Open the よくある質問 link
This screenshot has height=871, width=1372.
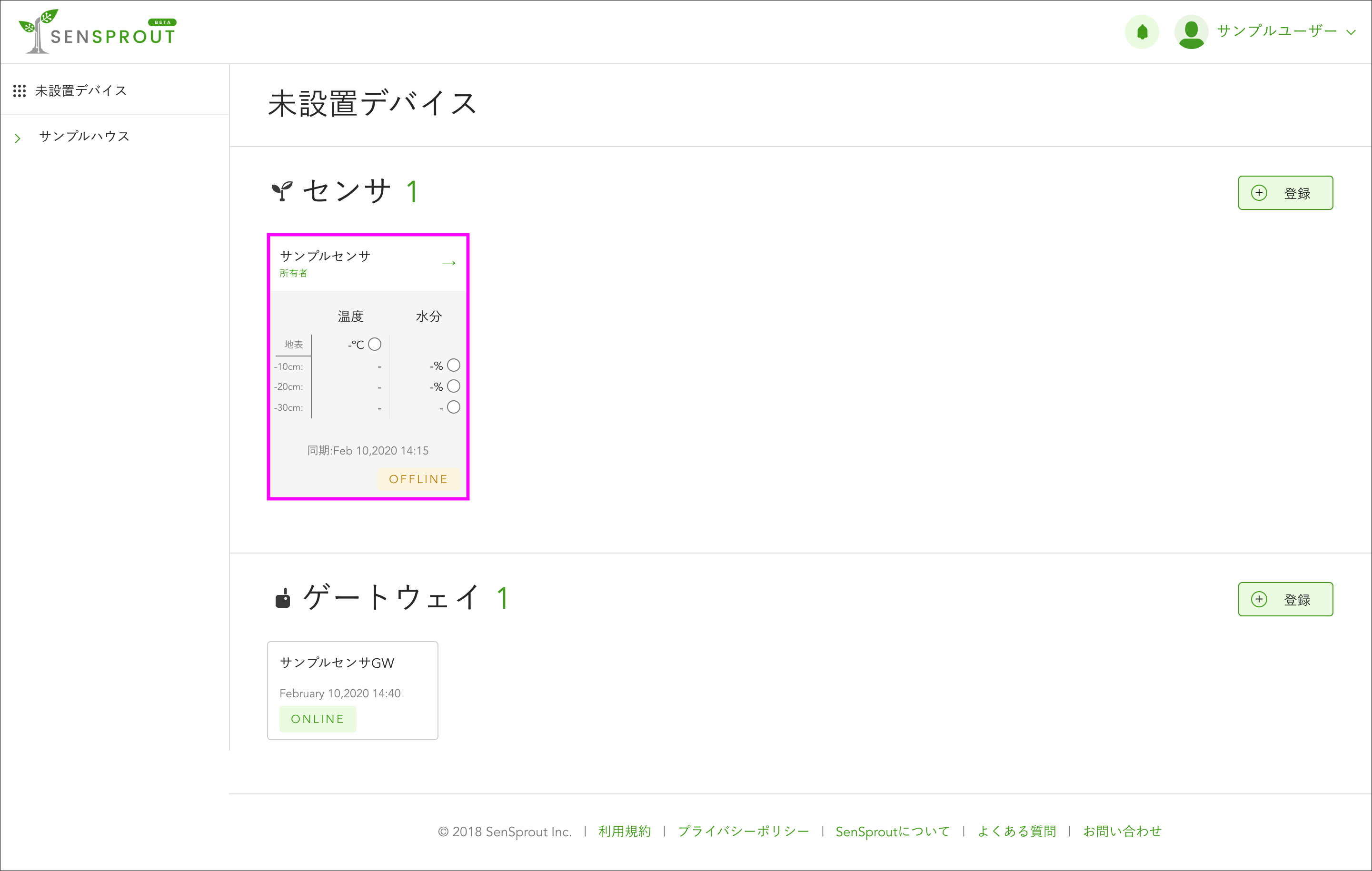click(1016, 831)
